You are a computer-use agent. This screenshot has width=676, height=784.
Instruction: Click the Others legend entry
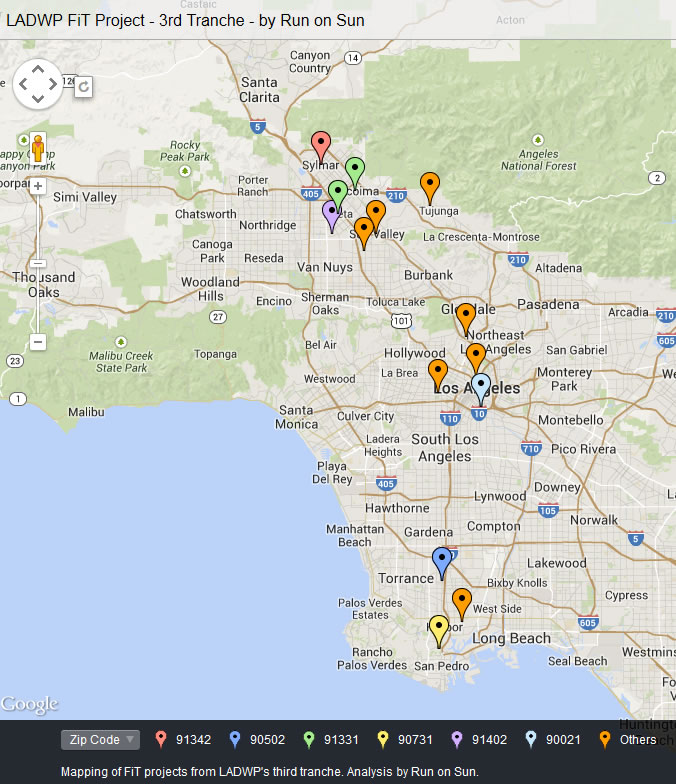[628, 740]
